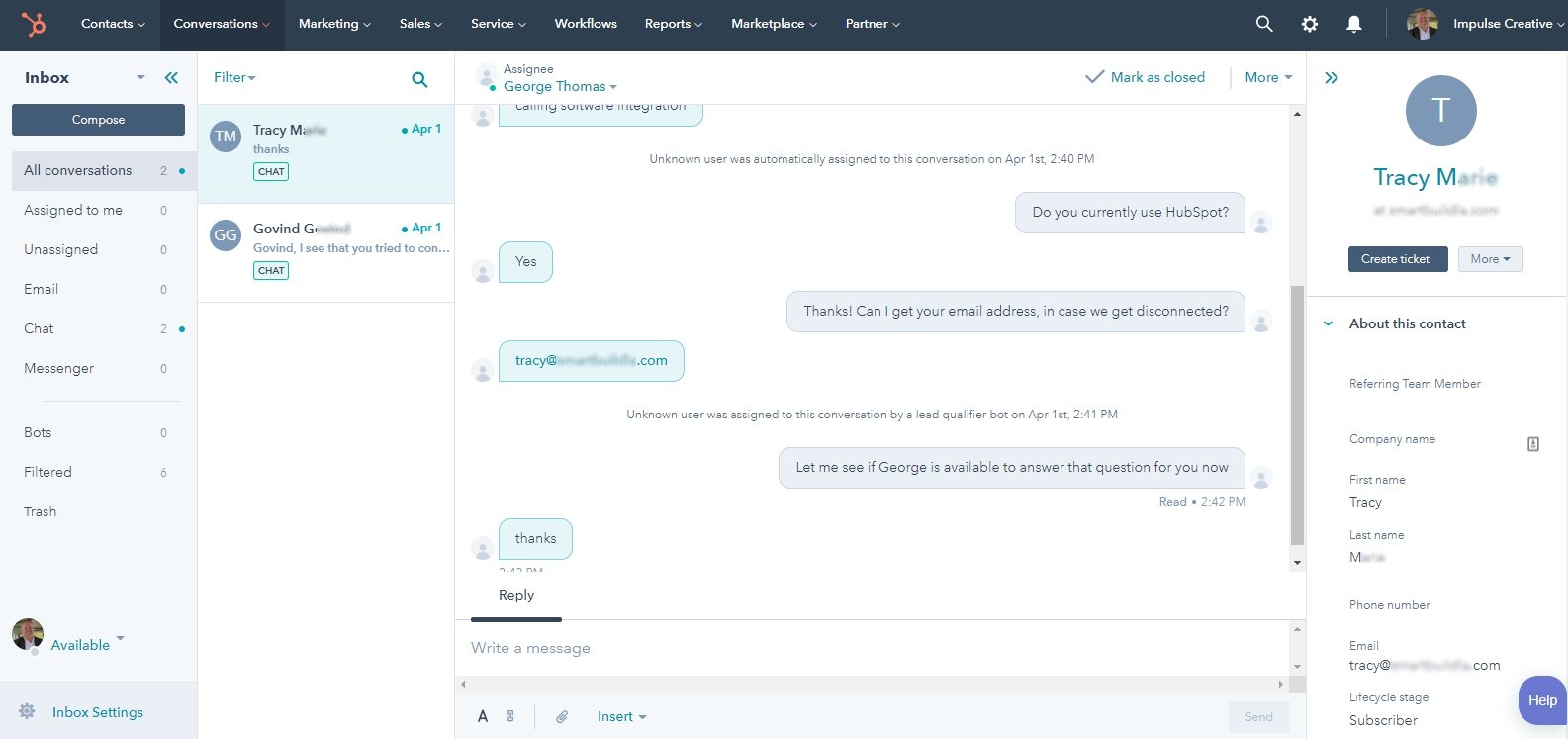
Task: Click the Create ticket button
Action: (1395, 259)
